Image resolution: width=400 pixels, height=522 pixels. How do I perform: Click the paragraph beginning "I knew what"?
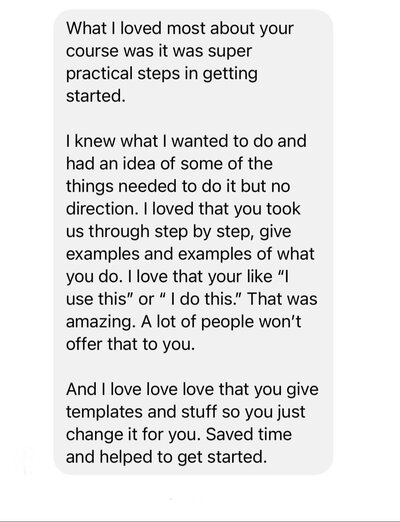click(192, 242)
